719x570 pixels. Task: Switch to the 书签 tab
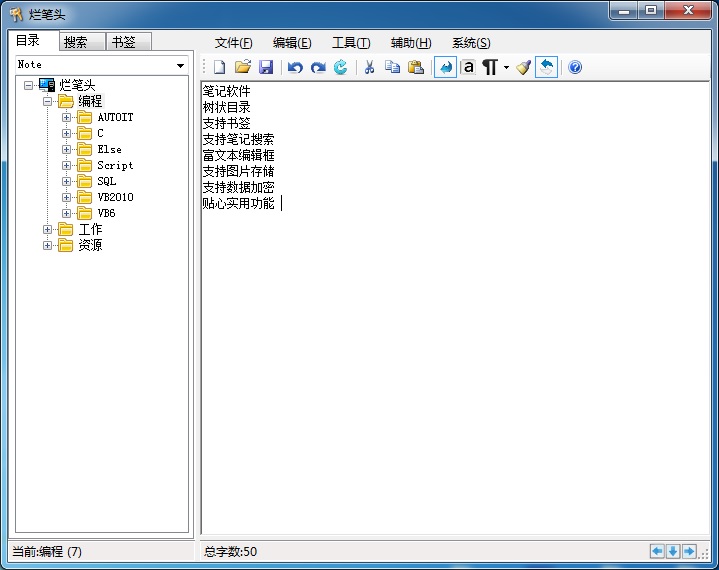tap(128, 42)
